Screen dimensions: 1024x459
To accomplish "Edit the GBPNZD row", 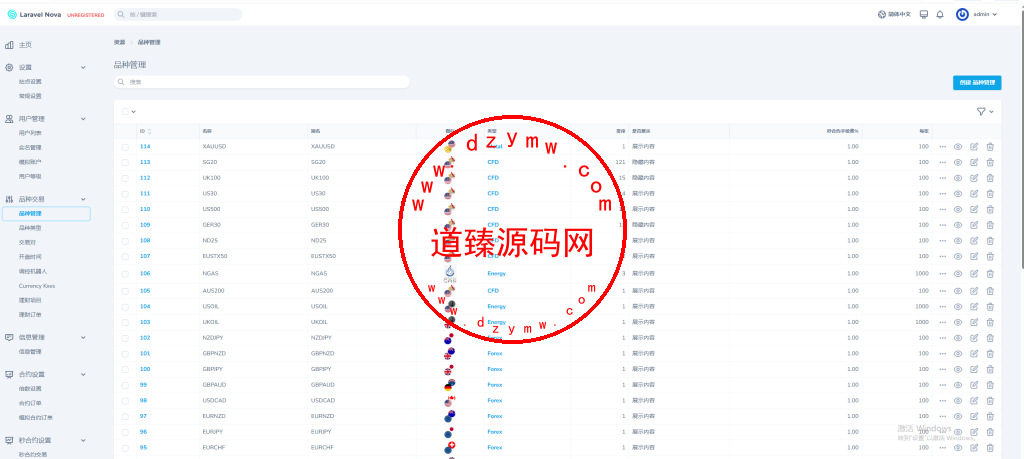I will click(974, 353).
